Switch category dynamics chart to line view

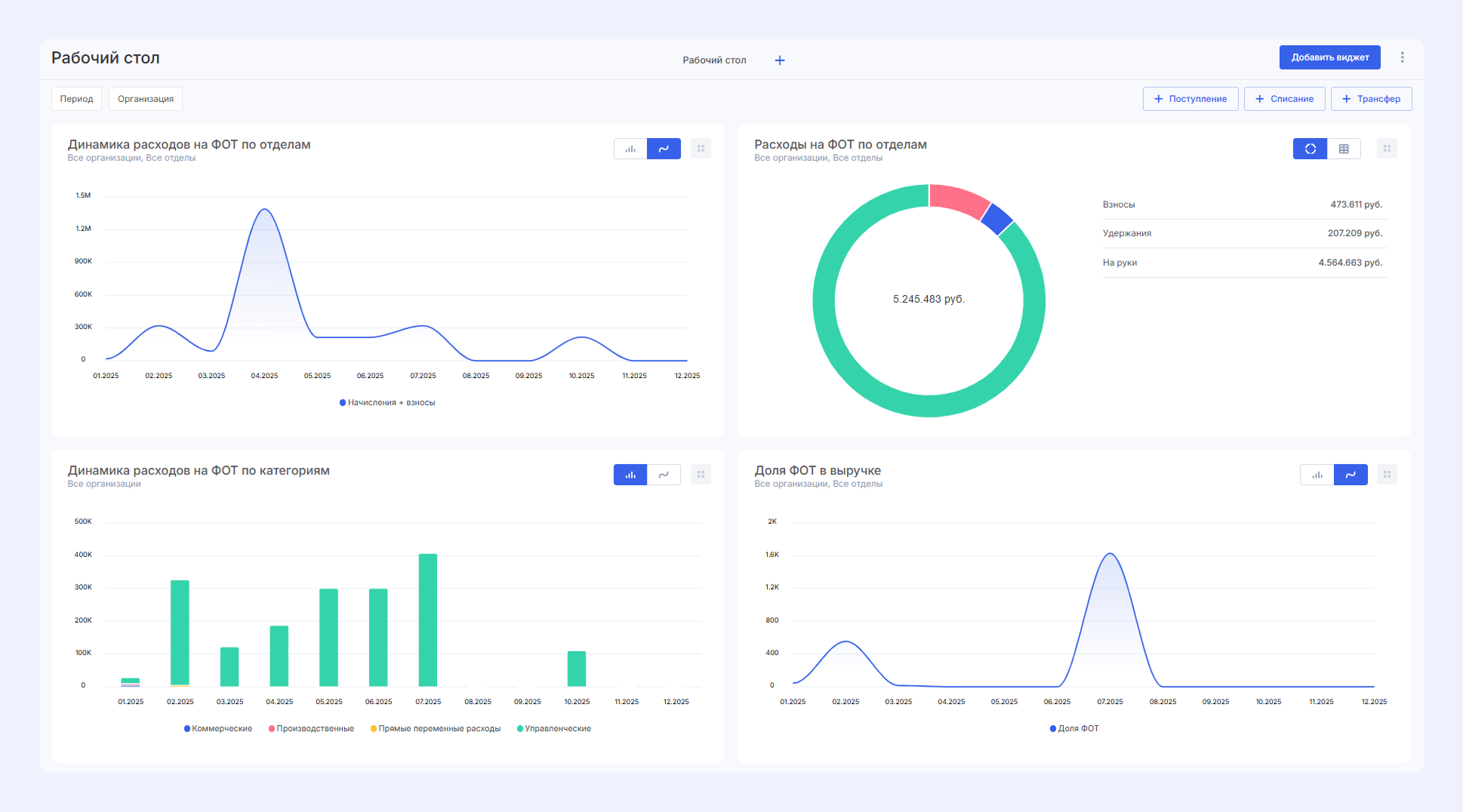(664, 475)
